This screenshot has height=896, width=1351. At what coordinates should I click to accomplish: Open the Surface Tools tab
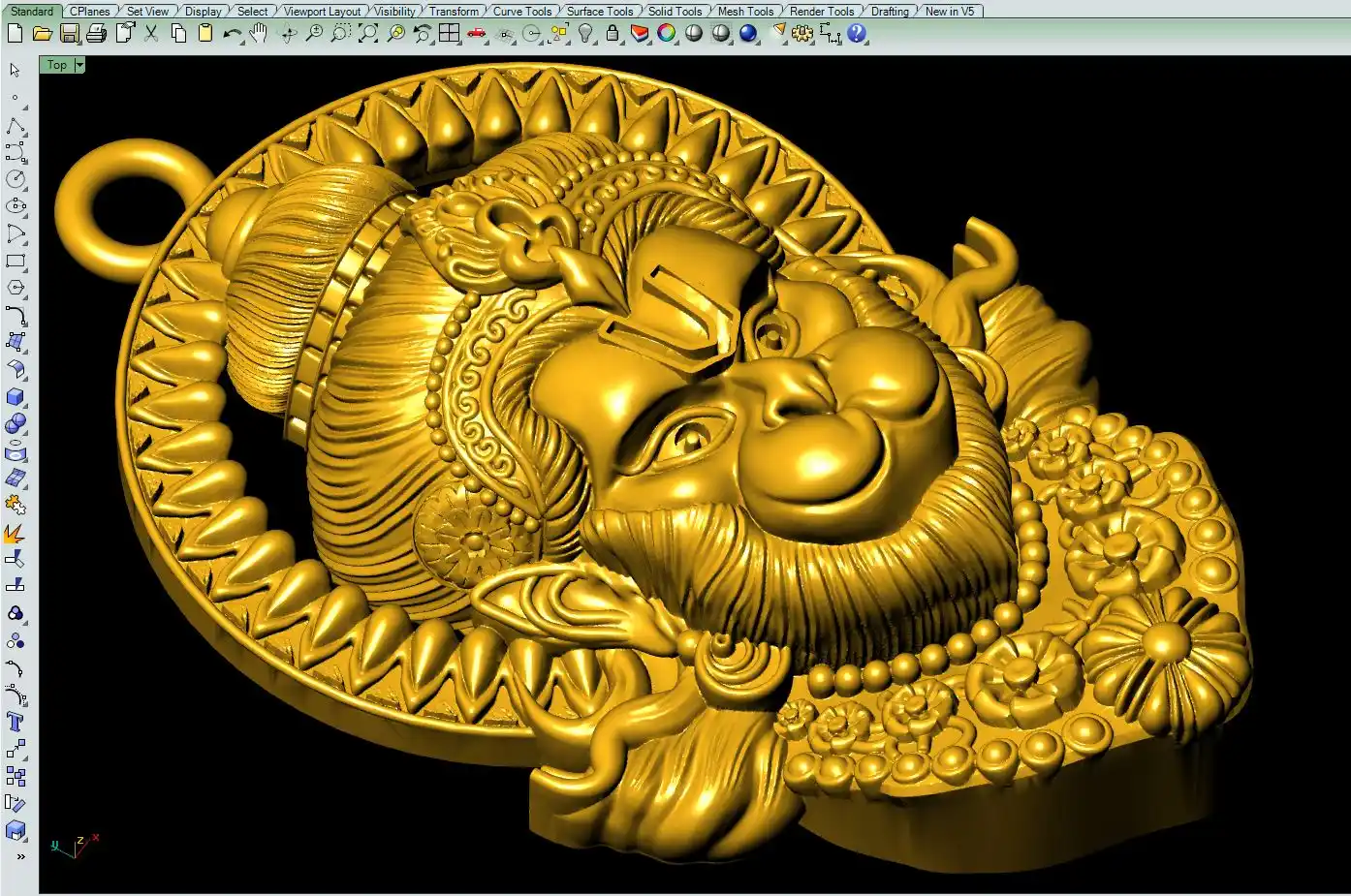click(x=599, y=11)
